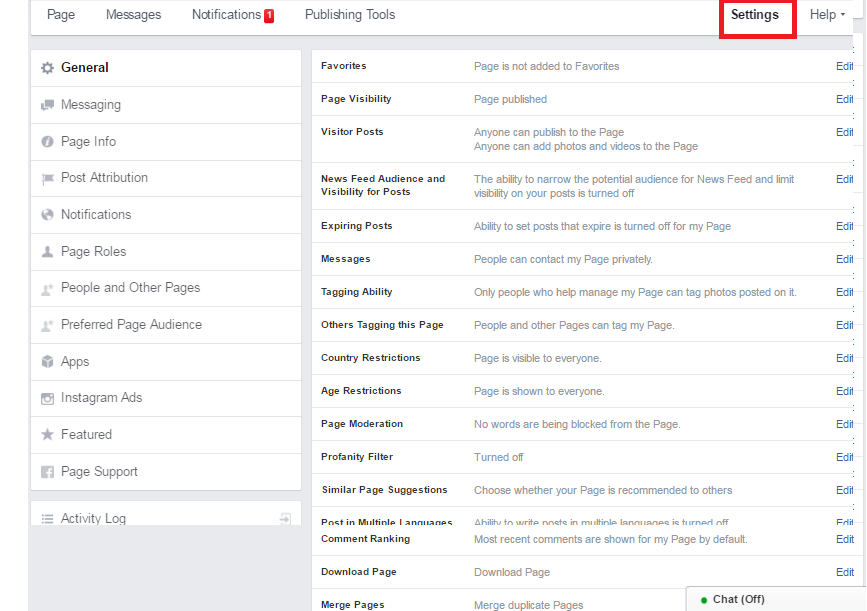Click 'Turned off' Profanity Filter value
Screen dimensions: 867x611
click(x=499, y=457)
